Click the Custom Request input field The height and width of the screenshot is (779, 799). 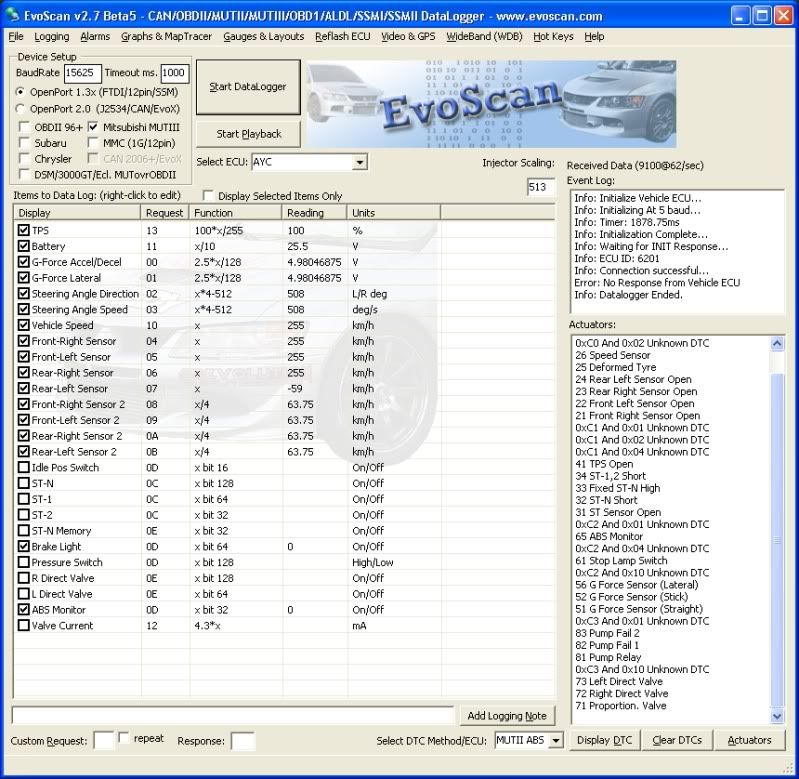[x=104, y=741]
